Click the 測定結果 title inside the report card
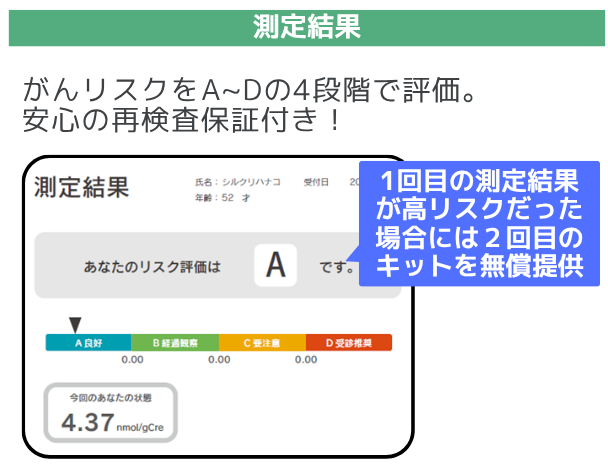608x466 pixels. pos(81,187)
